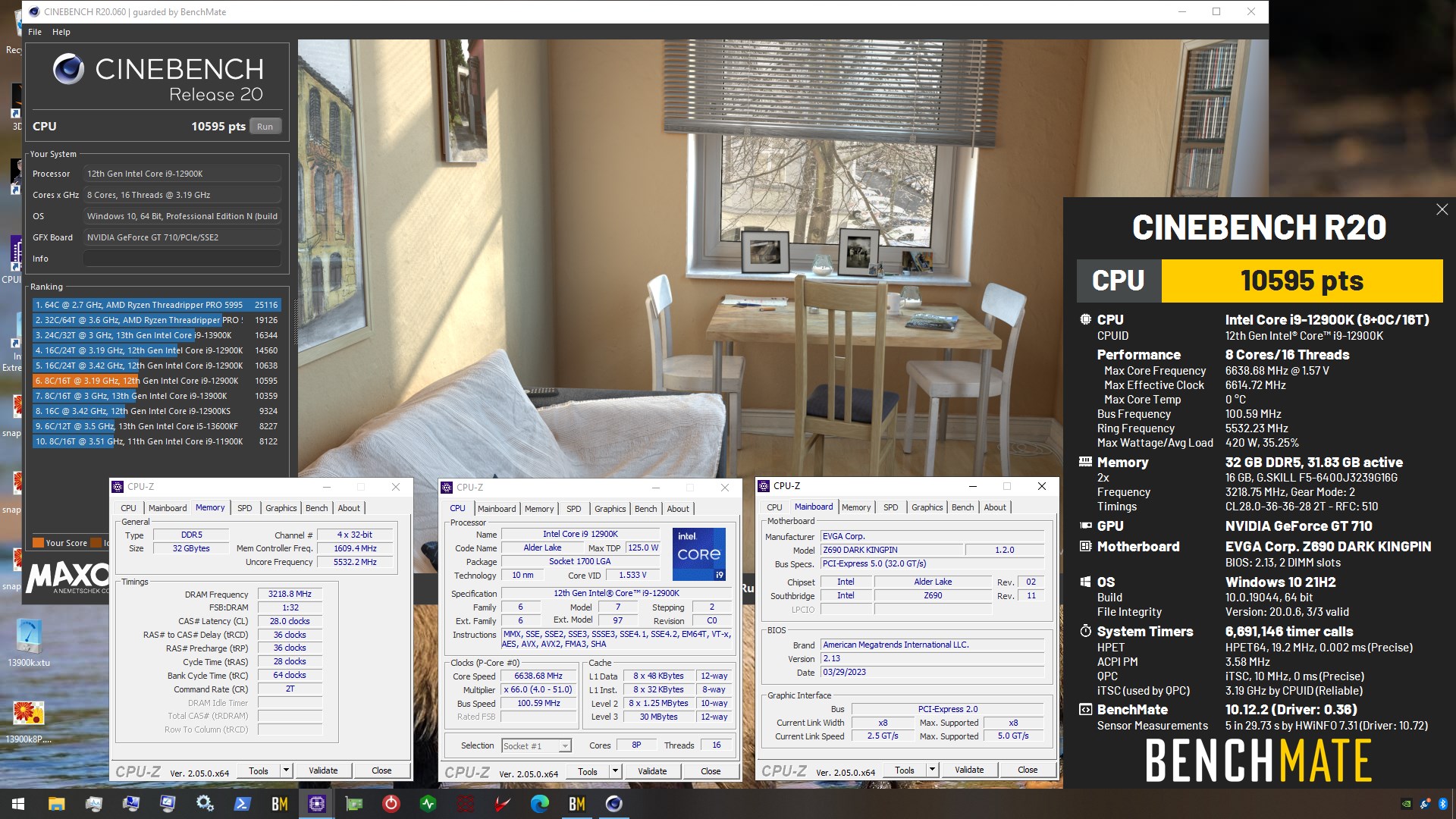The height and width of the screenshot is (819, 1456).
Task: Click the BenchMate taskbar icon beside Edge
Action: pos(576,804)
